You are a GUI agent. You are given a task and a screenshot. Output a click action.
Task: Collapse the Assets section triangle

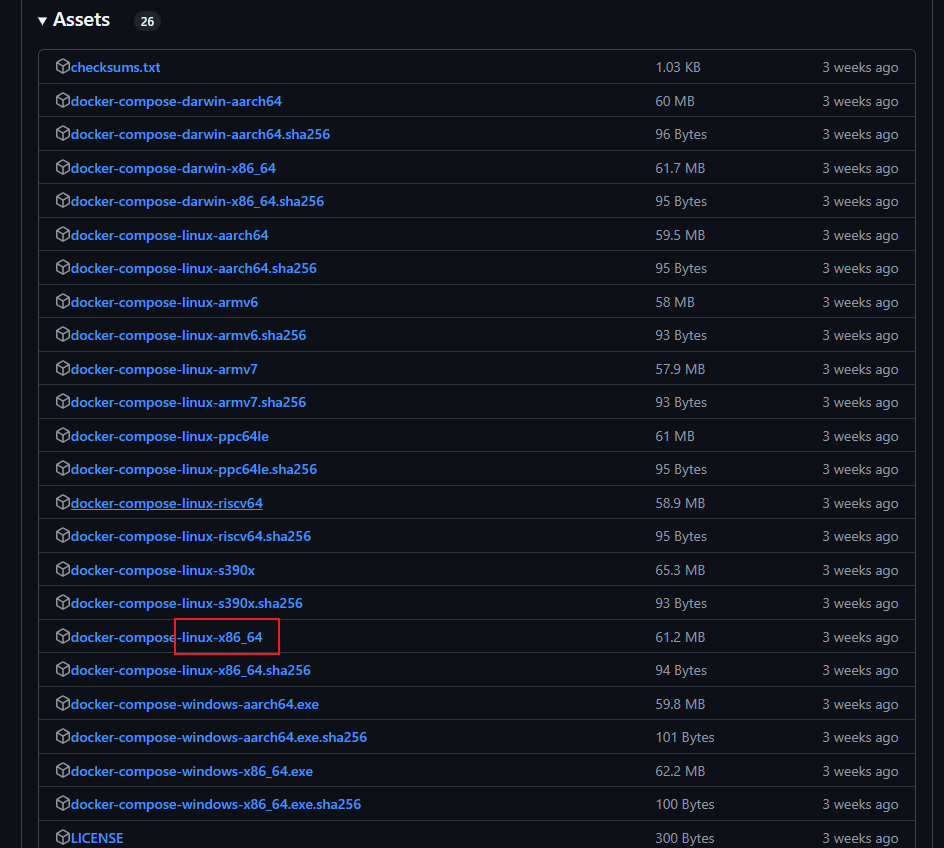coord(42,21)
